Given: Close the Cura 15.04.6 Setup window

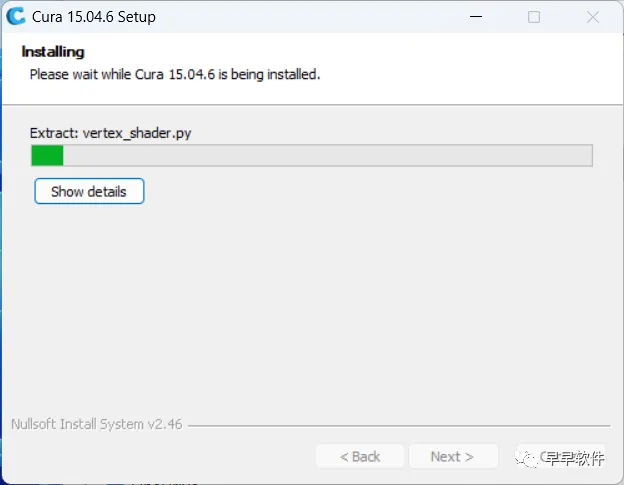Looking at the screenshot, I should pyautogui.click(x=593, y=17).
